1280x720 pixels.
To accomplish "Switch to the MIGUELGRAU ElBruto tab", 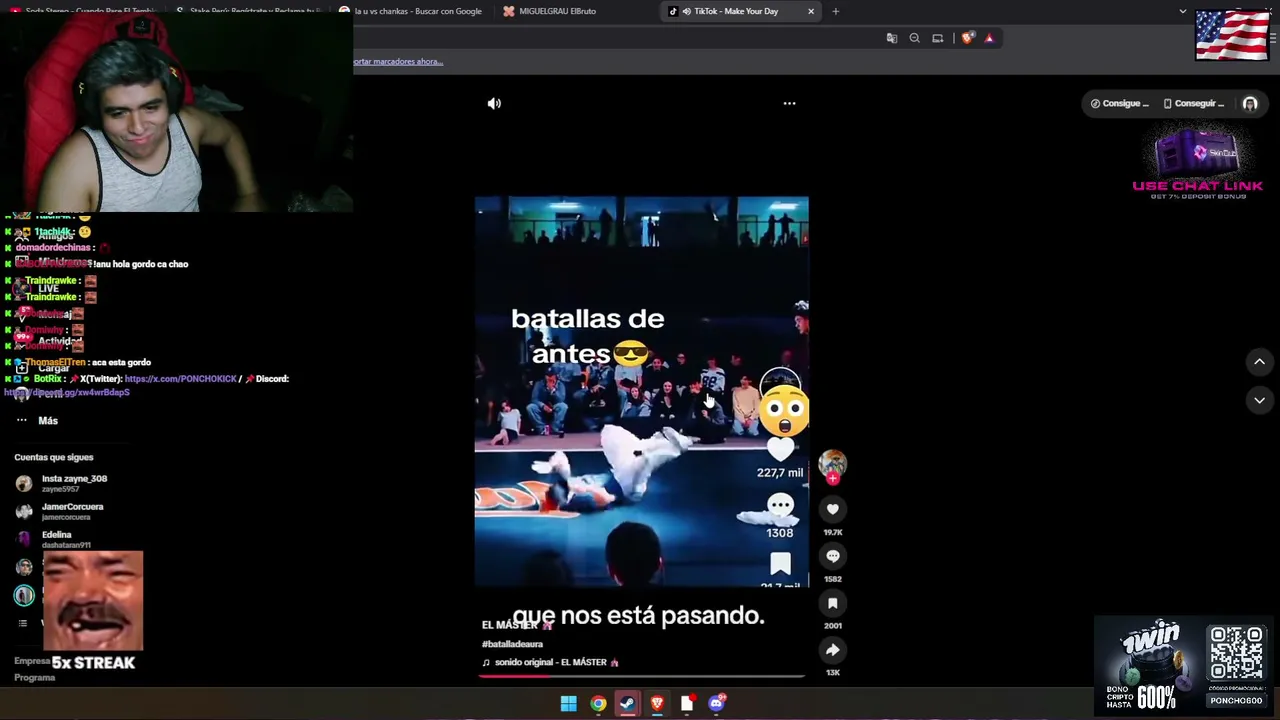I will [x=557, y=11].
